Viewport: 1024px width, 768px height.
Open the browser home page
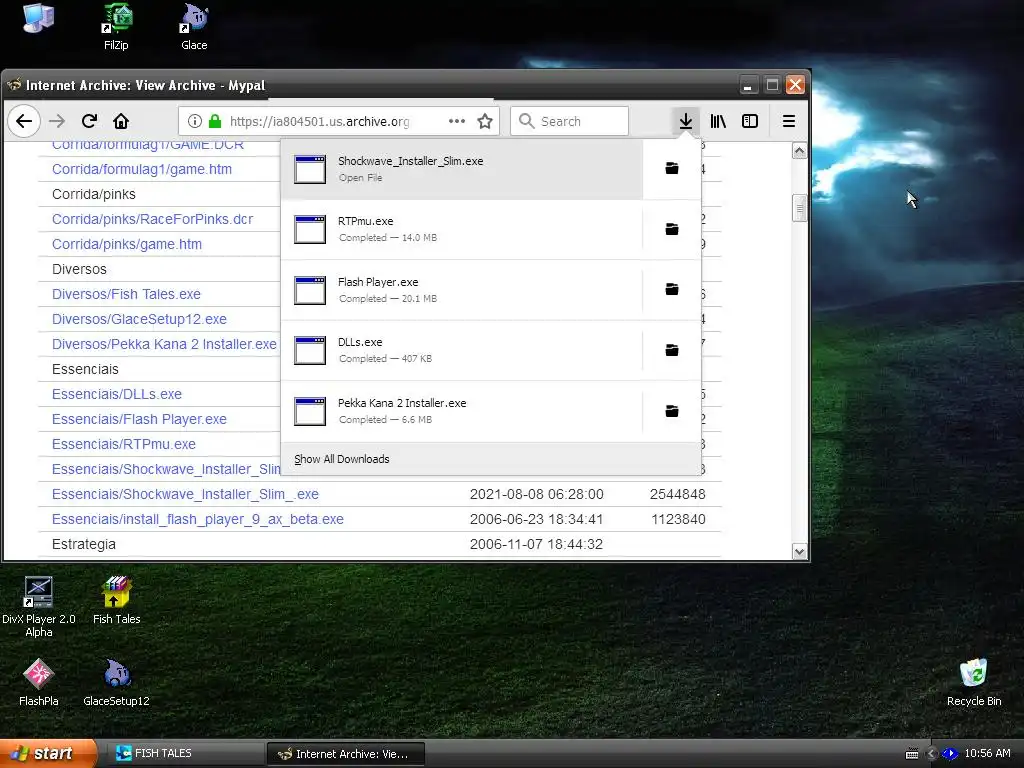pos(121,121)
